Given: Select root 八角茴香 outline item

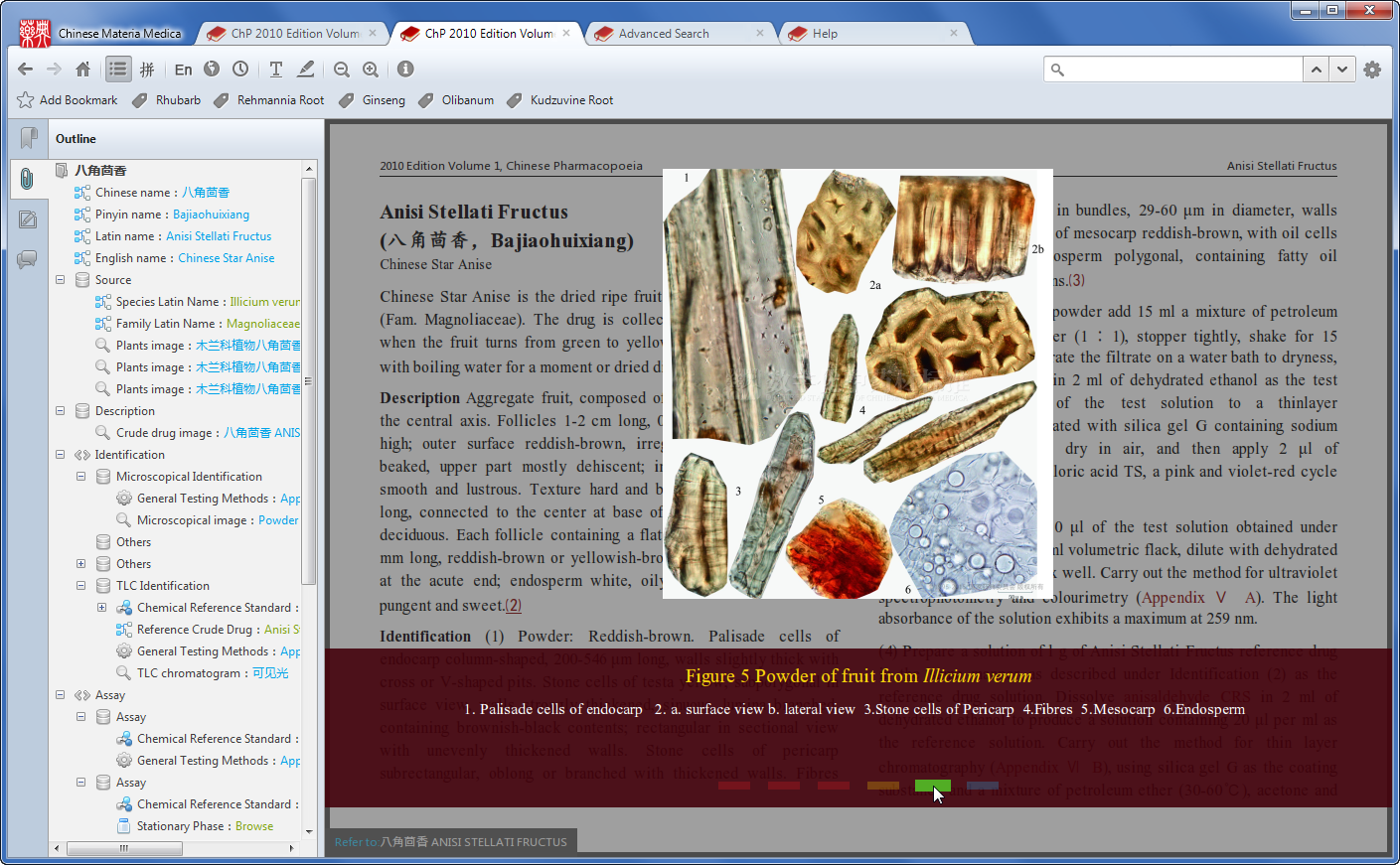Looking at the screenshot, I should 100,171.
